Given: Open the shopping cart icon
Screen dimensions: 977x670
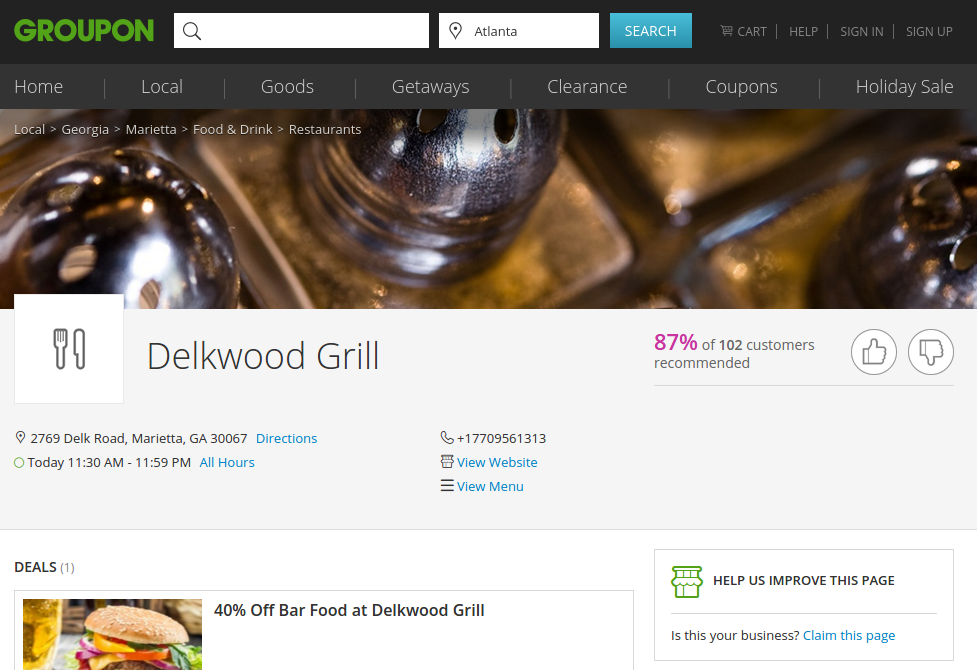Looking at the screenshot, I should coord(727,31).
